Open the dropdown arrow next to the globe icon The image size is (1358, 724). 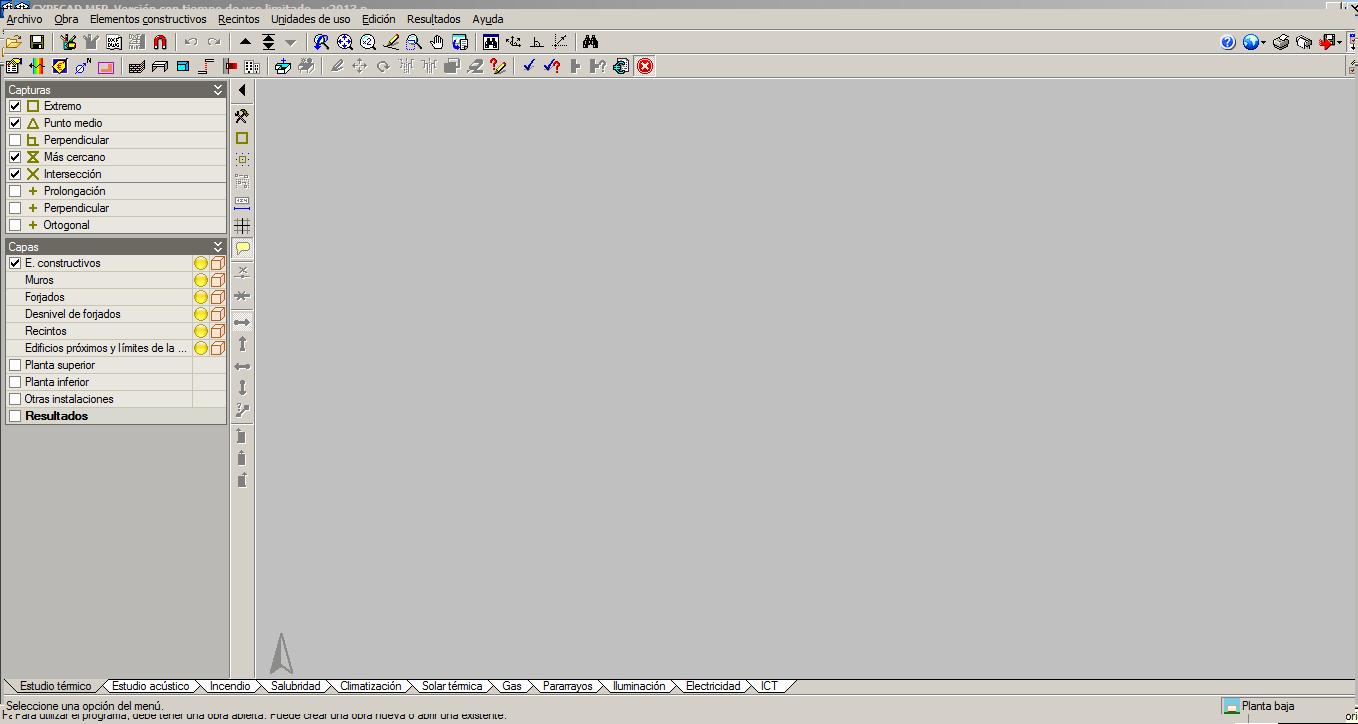point(1264,43)
